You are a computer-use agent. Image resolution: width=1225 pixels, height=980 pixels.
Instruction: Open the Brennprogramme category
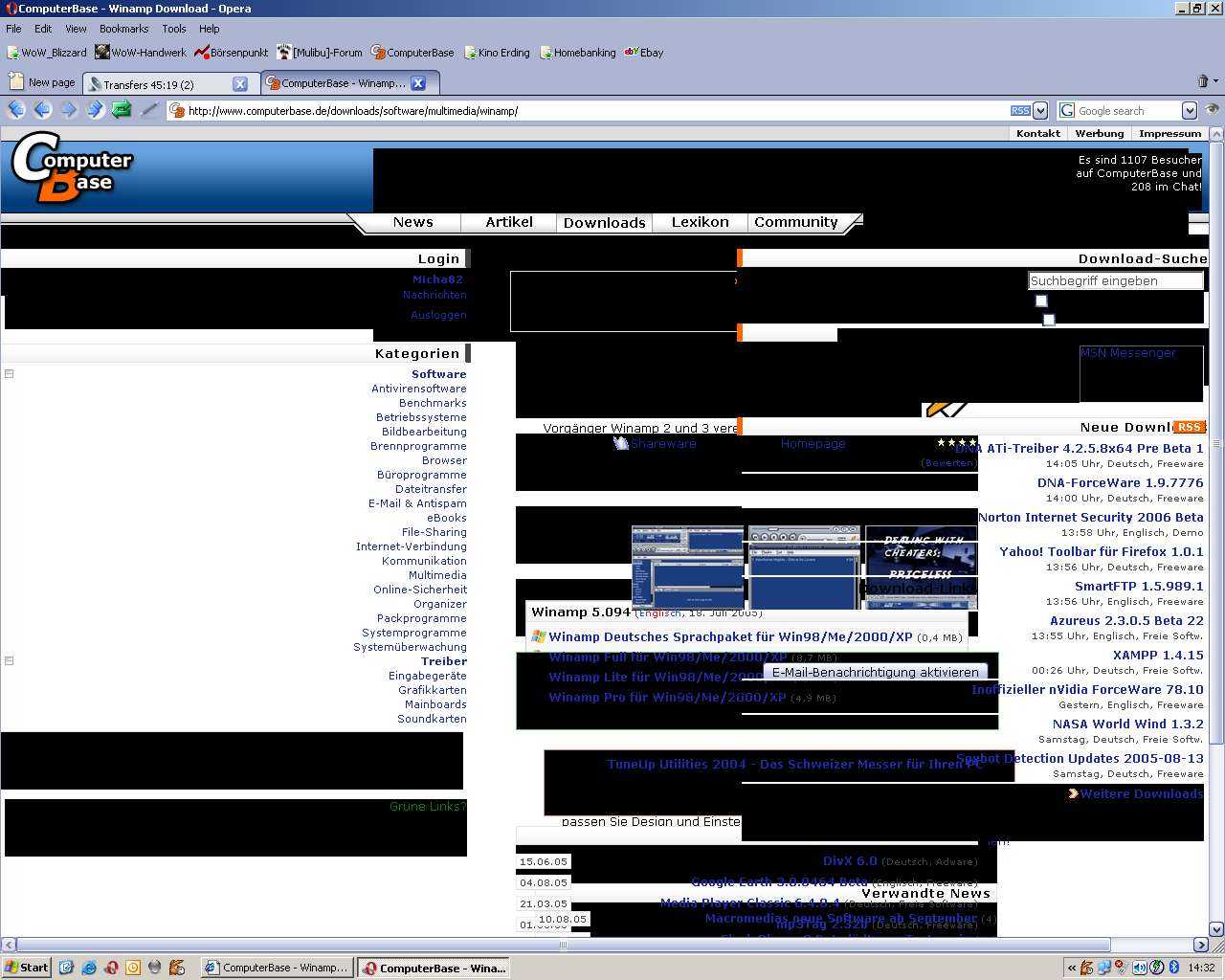point(418,446)
